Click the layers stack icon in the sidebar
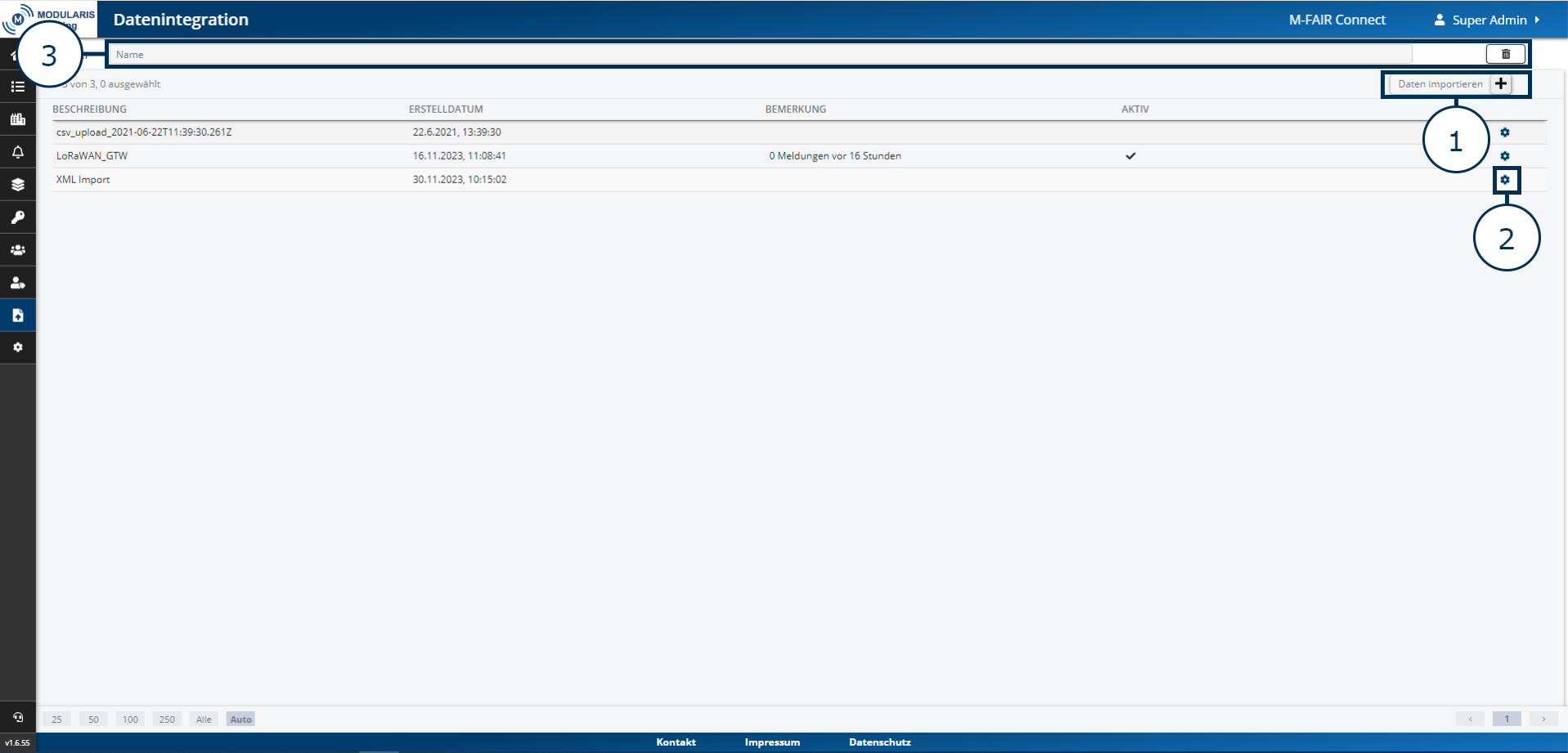1568x753 pixels. click(x=17, y=185)
